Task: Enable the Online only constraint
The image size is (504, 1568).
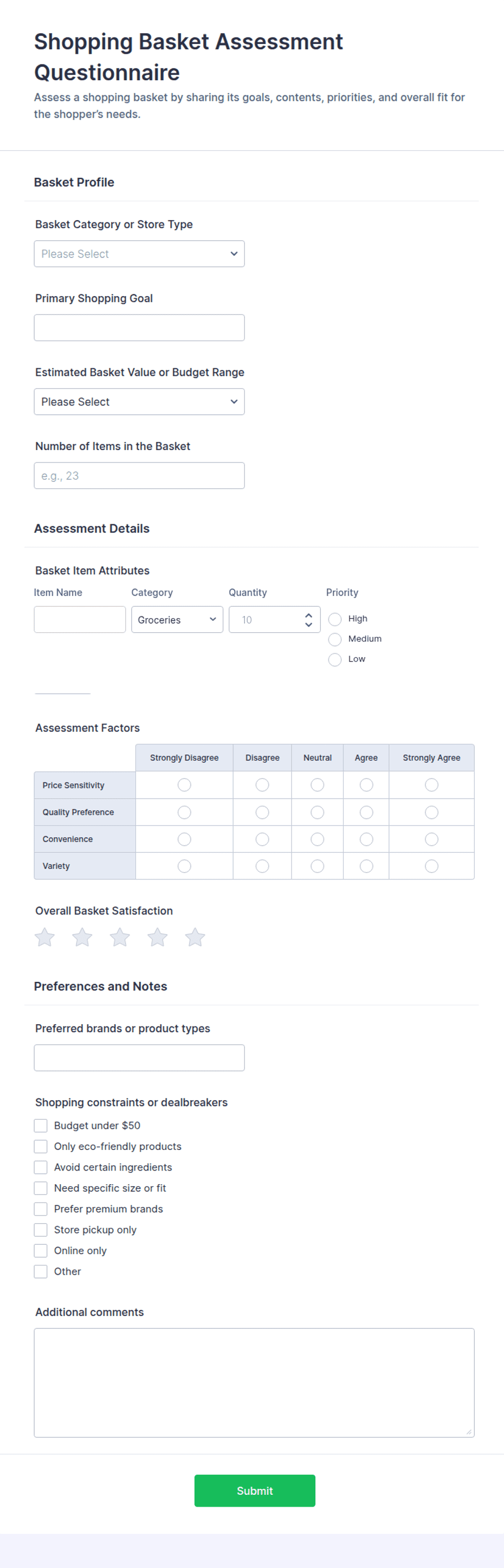Action: click(41, 1250)
